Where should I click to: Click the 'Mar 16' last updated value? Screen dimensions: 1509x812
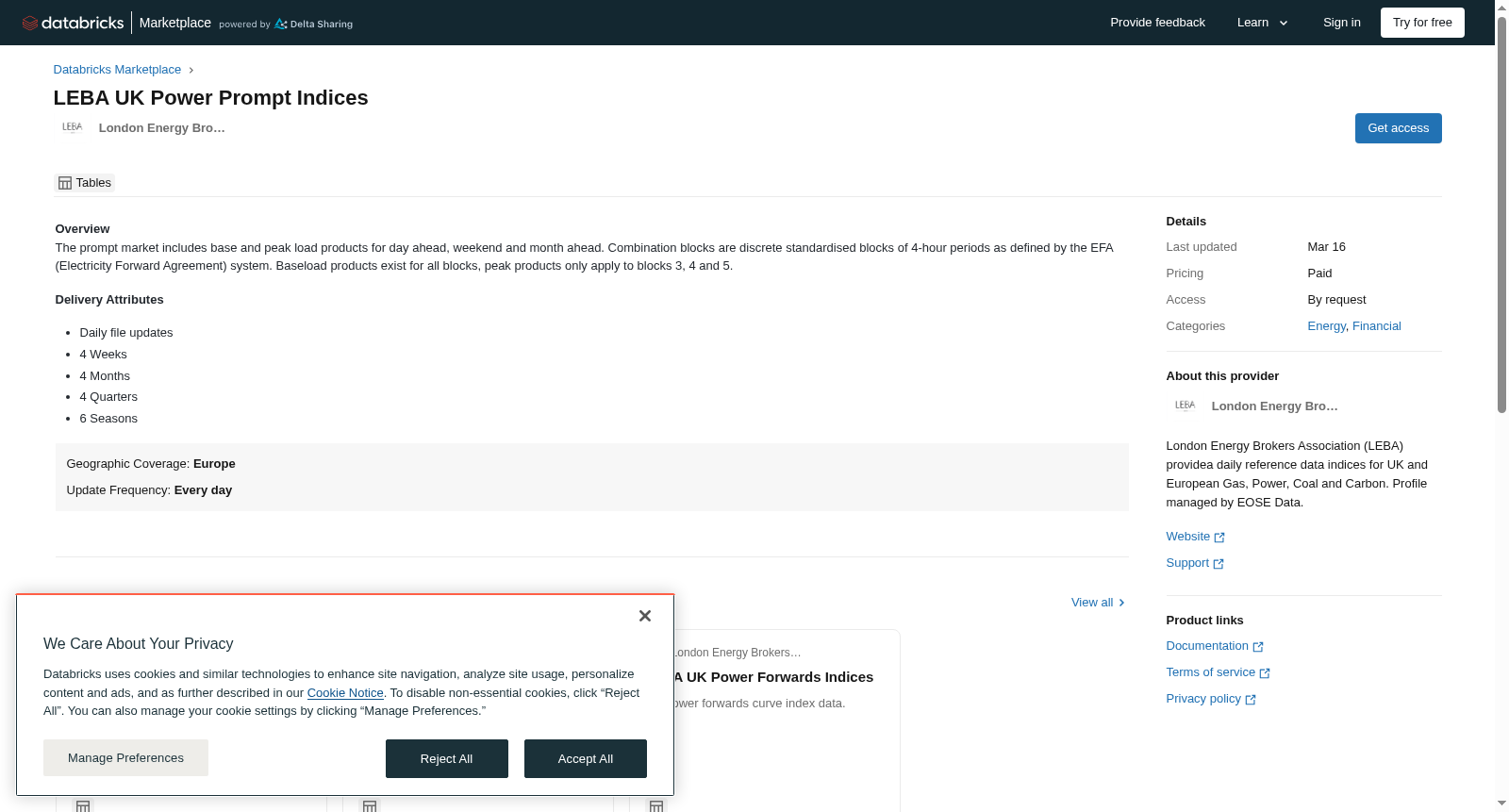click(x=1326, y=247)
